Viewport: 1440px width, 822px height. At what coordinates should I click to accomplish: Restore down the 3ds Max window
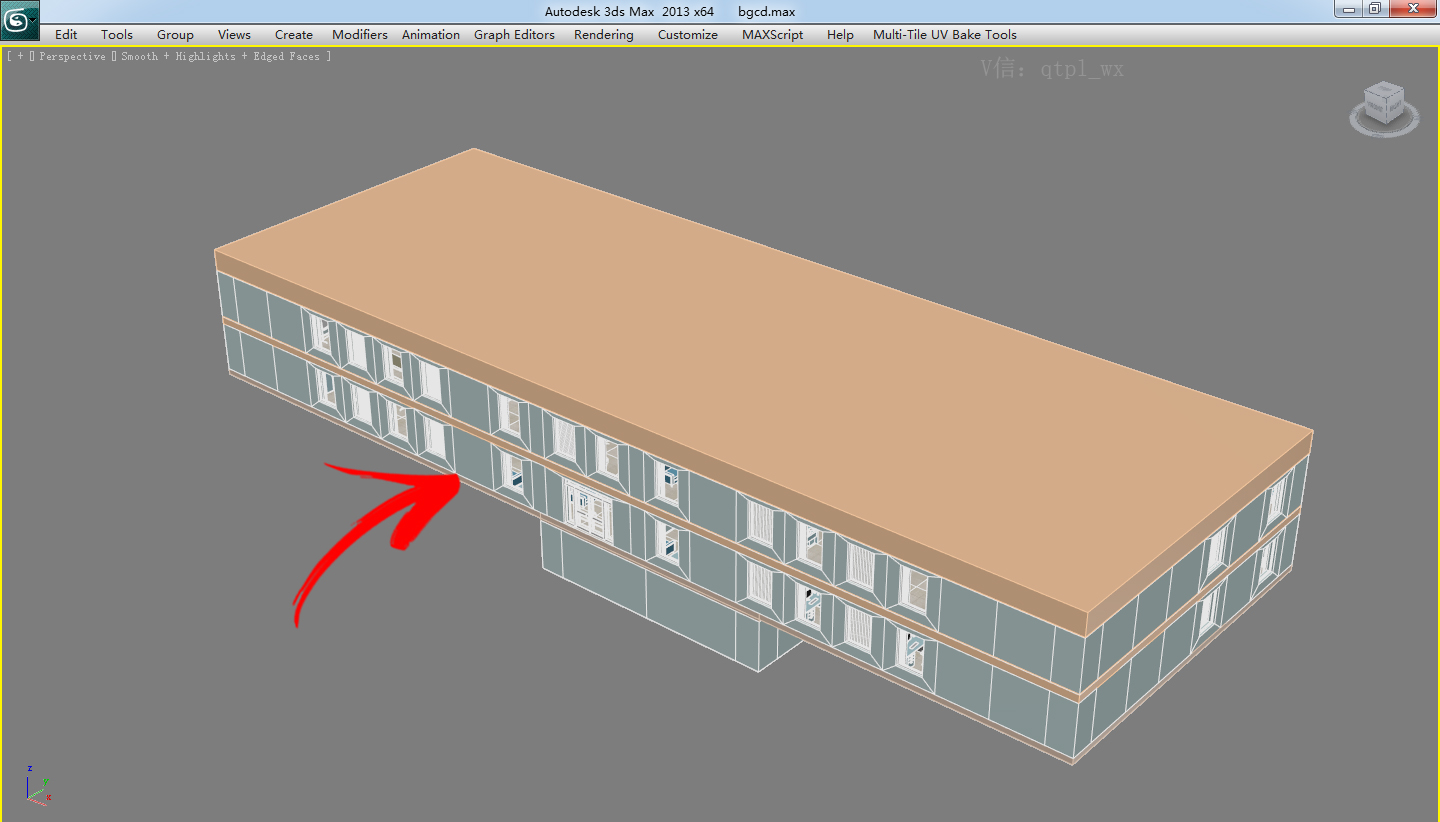point(1376,9)
